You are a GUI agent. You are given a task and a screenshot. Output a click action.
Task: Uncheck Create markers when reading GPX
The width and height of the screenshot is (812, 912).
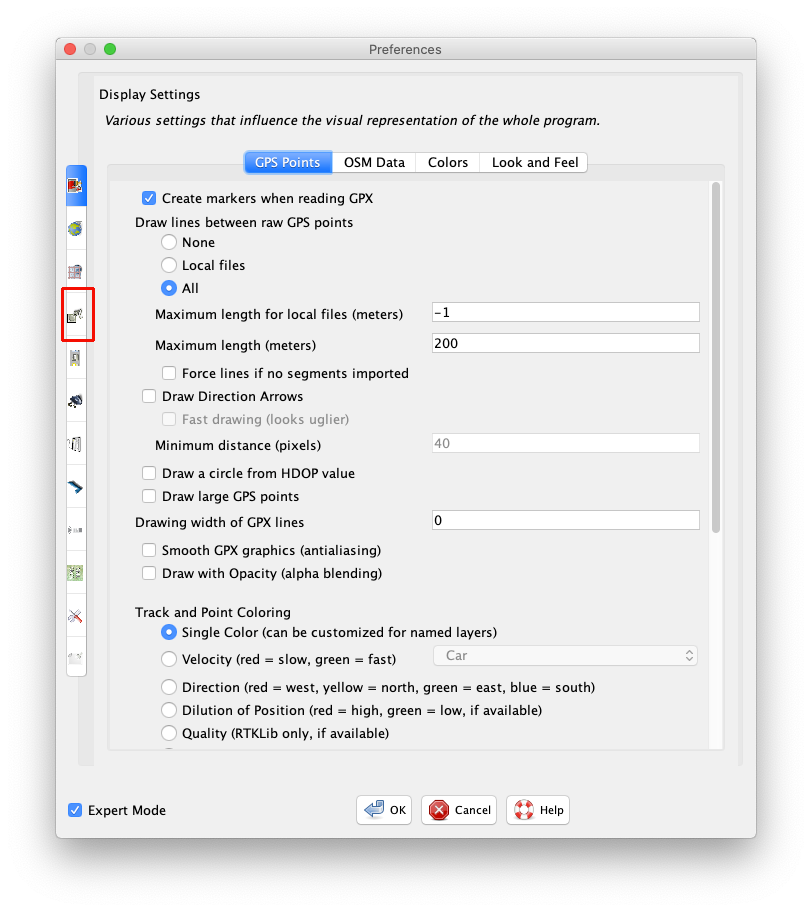[x=149, y=198]
